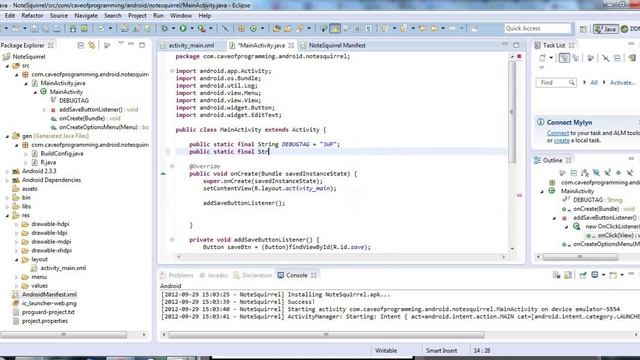Click the search magnifier in Task List Find

571,82
